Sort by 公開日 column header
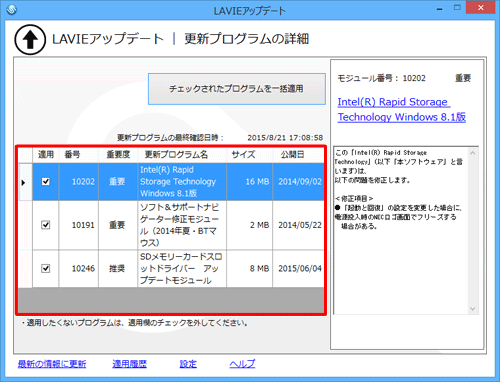Screen dimensions: 500x382 (x=298, y=155)
